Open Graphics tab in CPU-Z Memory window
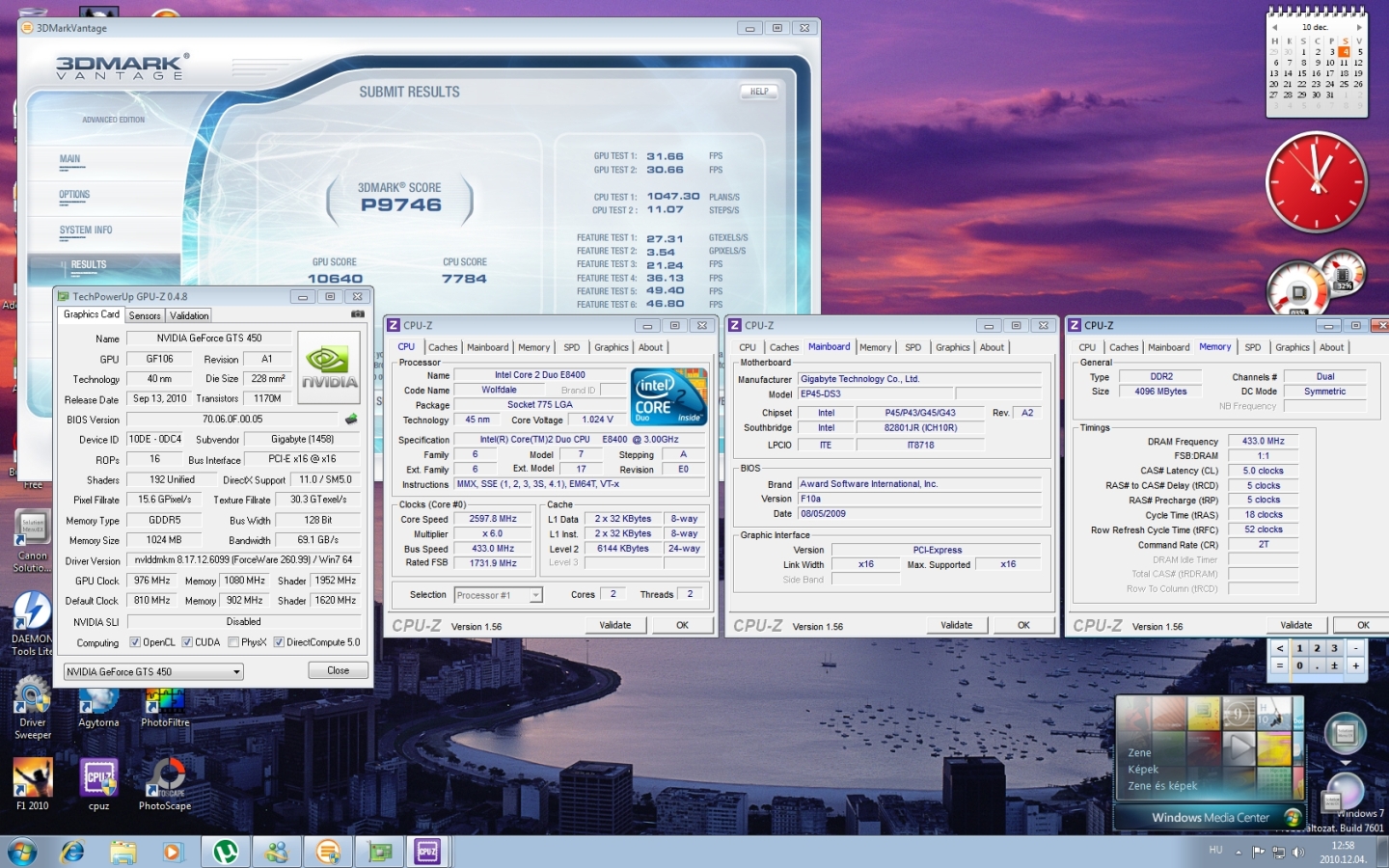The width and height of the screenshot is (1389, 868). 1293,347
